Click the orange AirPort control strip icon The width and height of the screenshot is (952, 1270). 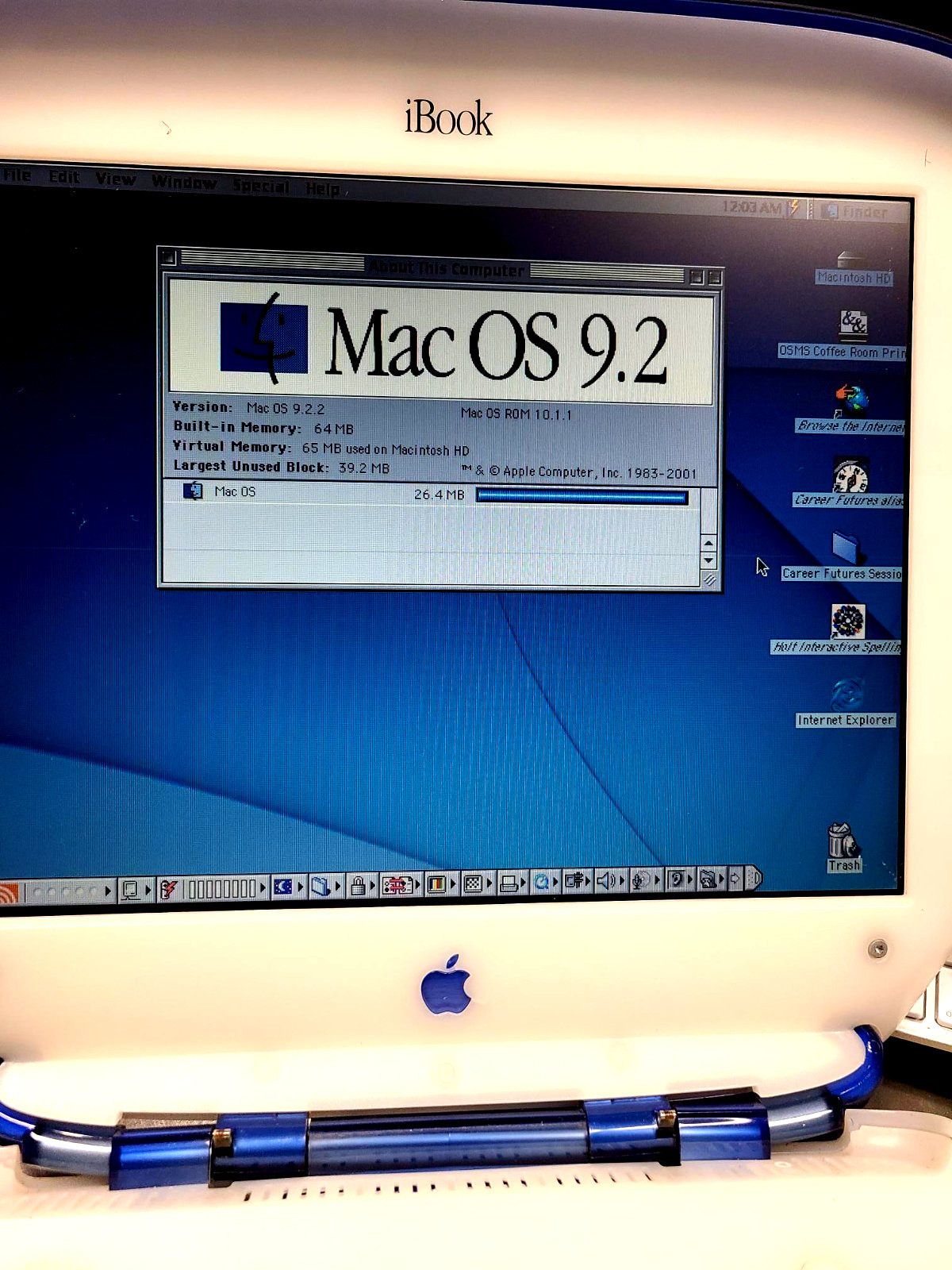9,894
